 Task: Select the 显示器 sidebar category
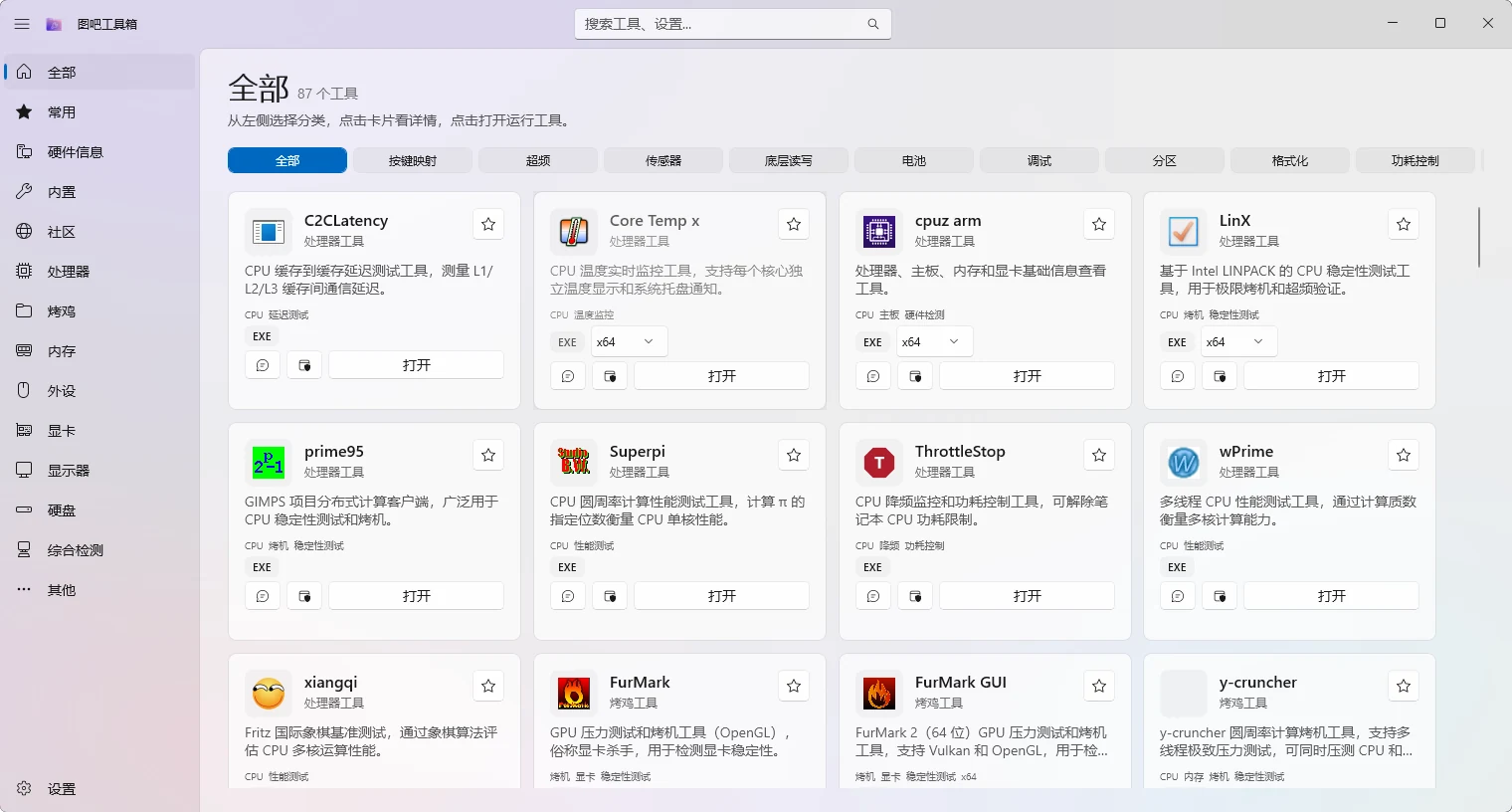point(99,471)
